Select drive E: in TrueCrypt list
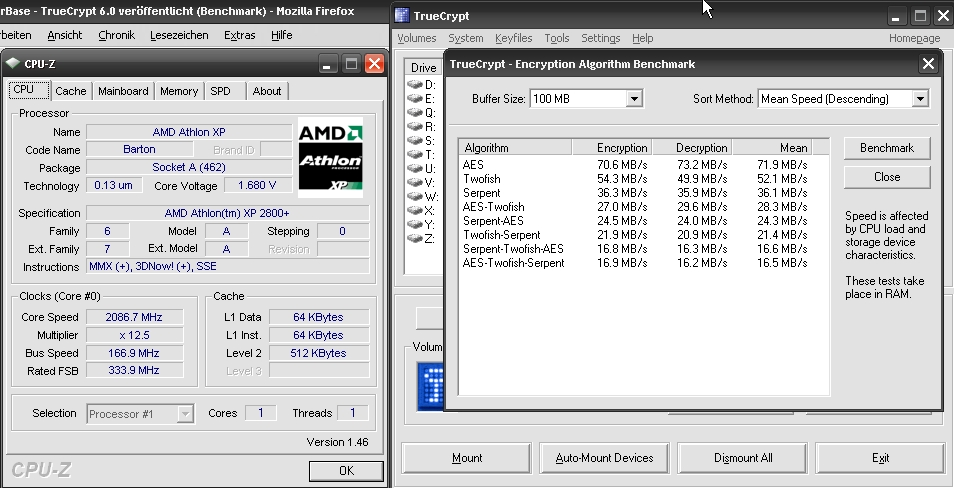The image size is (954, 488). (422, 98)
